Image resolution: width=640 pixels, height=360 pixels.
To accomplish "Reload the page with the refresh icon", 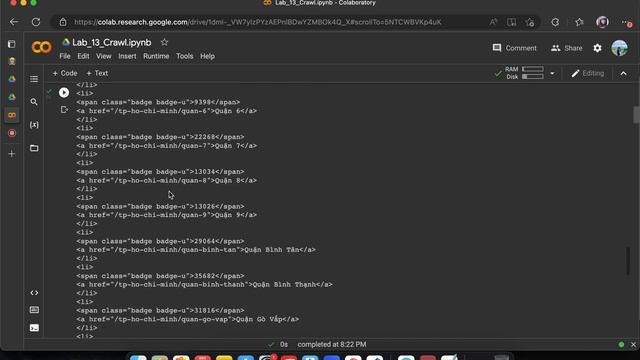I will pyautogui.click(x=36, y=22).
